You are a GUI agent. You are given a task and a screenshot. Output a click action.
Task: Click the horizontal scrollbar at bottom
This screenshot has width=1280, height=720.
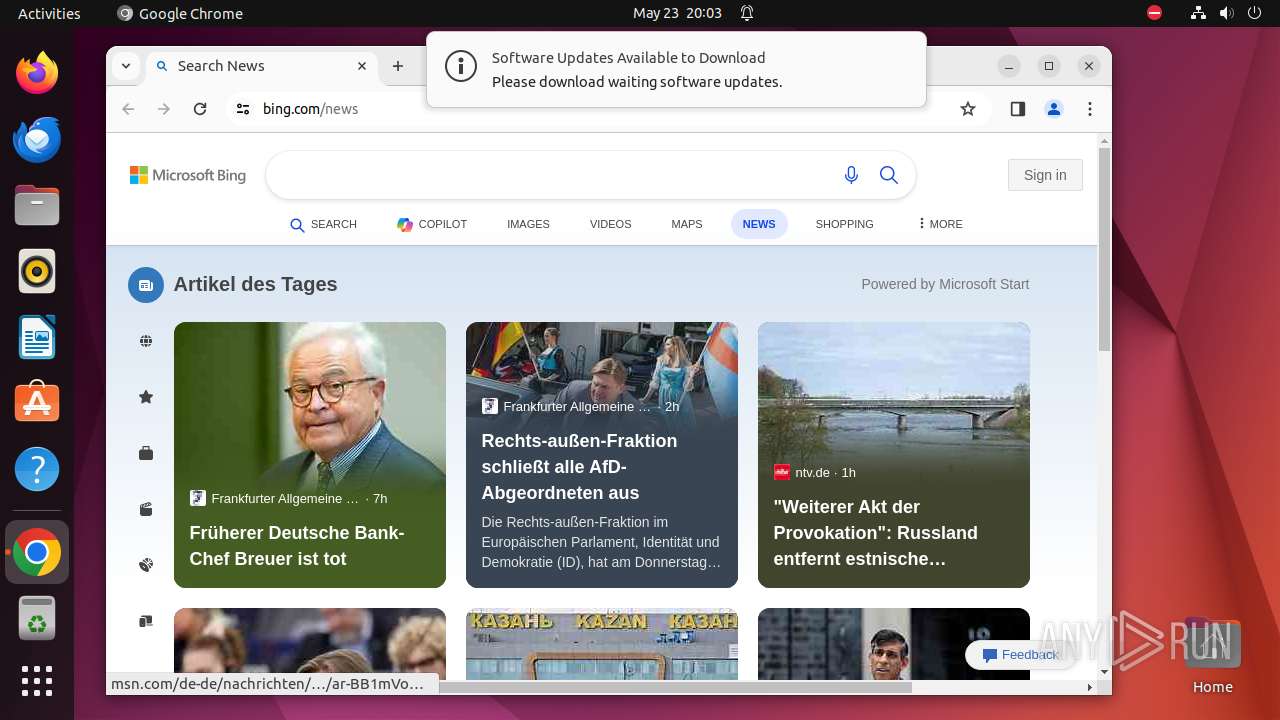tap(675, 687)
